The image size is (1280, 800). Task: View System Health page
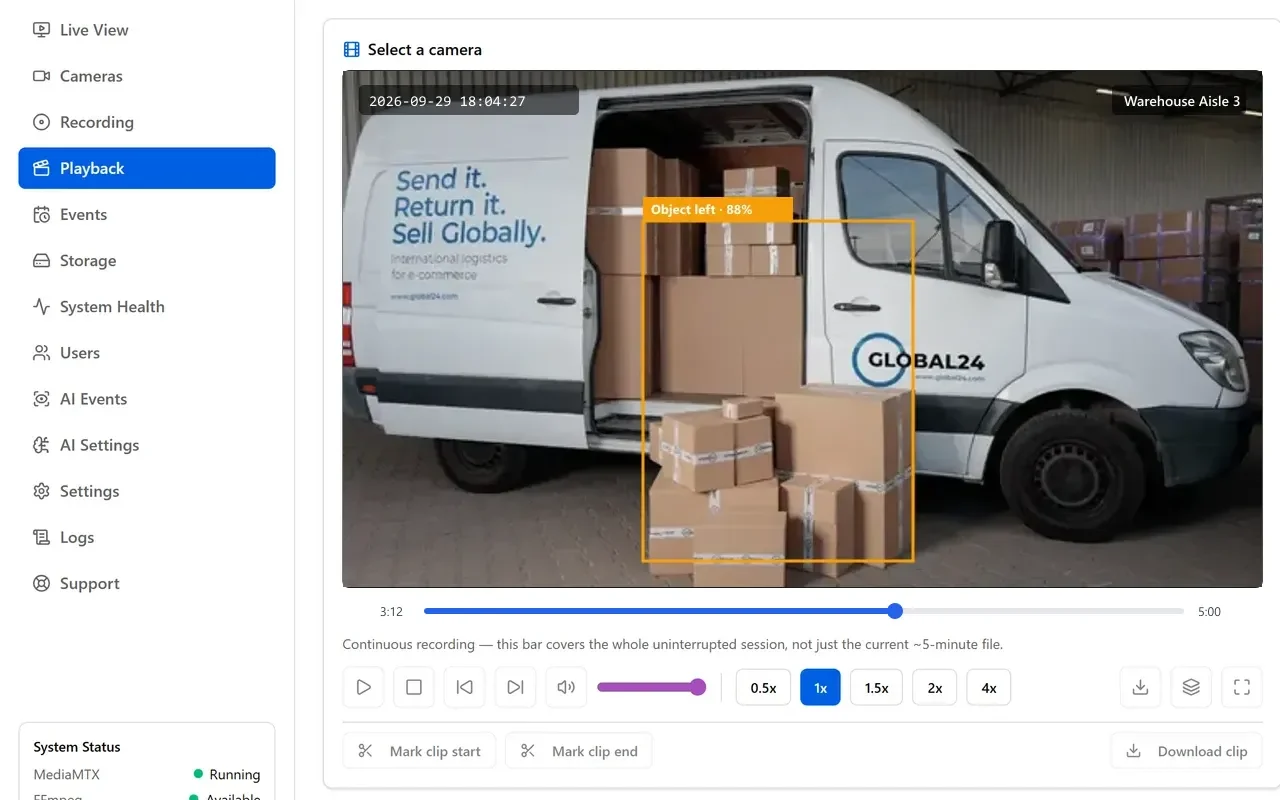pos(147,306)
